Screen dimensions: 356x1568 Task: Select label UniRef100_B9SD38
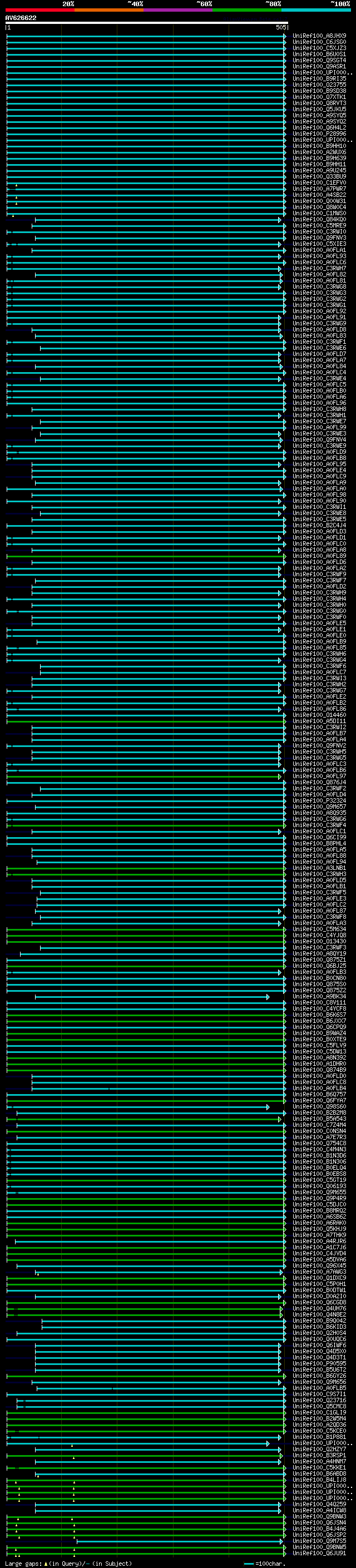319,91
